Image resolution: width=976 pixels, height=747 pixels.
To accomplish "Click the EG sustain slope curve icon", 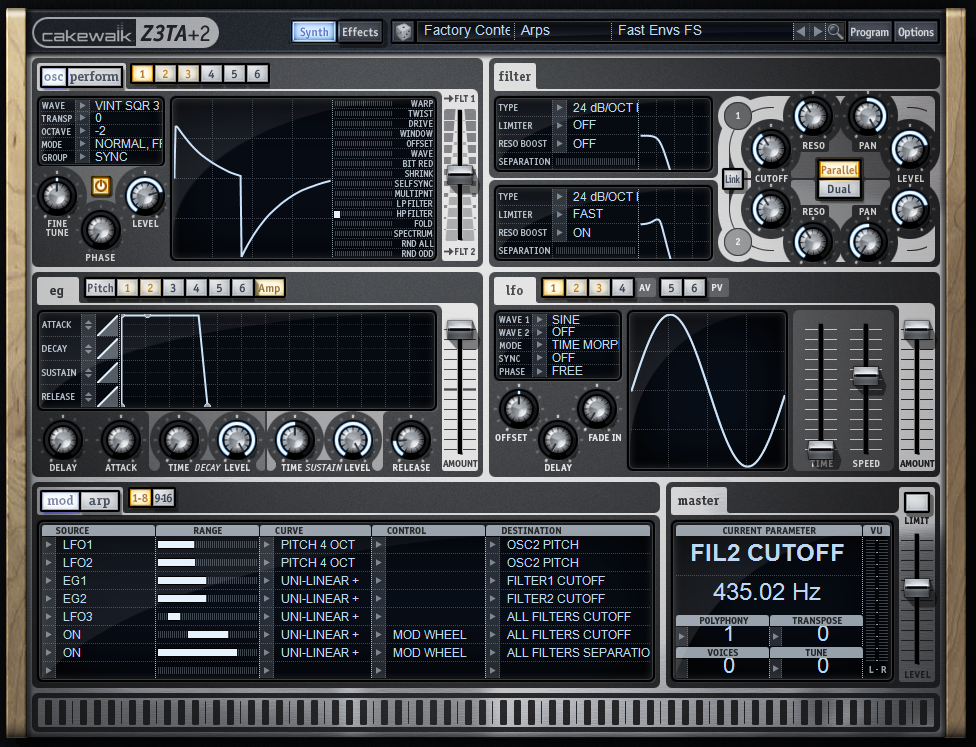I will coord(108,373).
